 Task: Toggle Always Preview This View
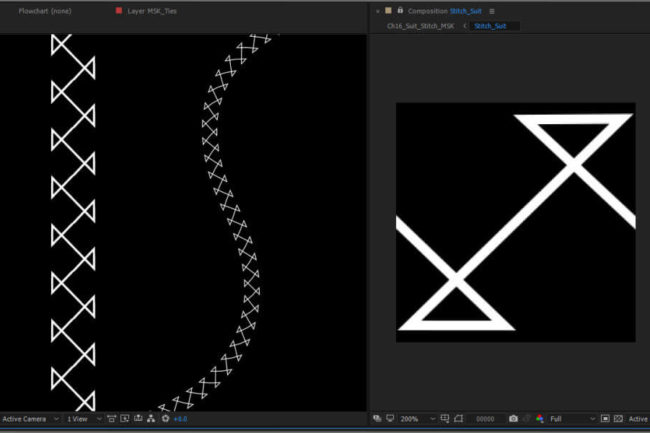pos(375,418)
